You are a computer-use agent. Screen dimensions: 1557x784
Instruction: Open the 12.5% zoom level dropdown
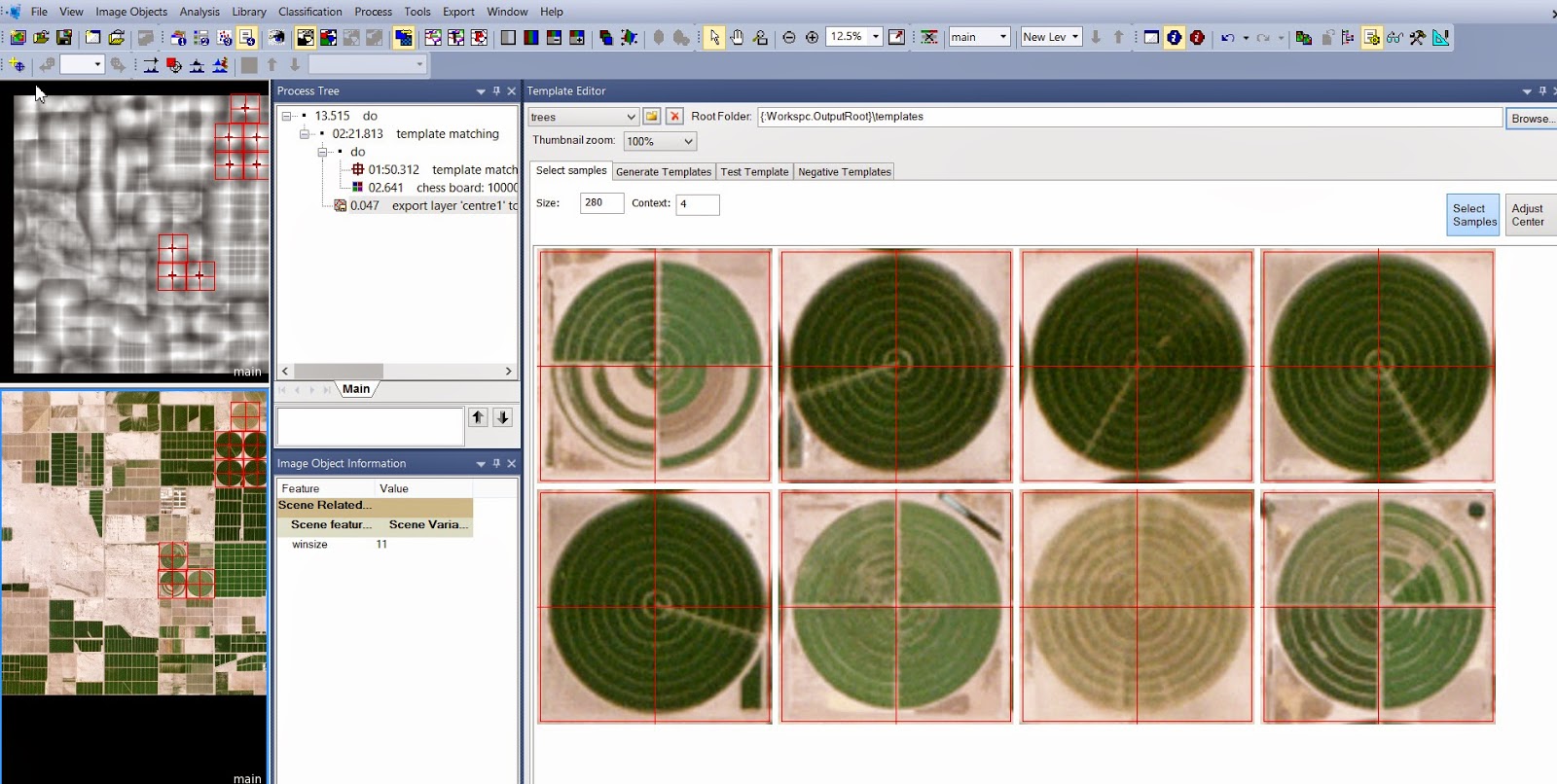tap(876, 37)
